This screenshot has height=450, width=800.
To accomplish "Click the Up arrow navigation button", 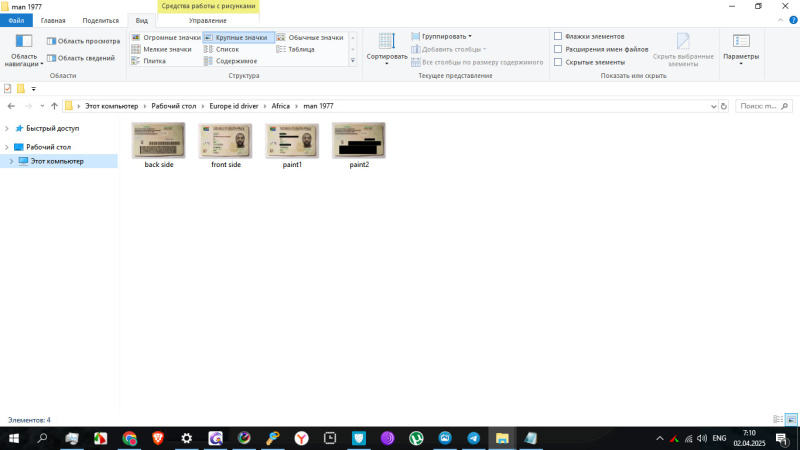I will (x=53, y=105).
